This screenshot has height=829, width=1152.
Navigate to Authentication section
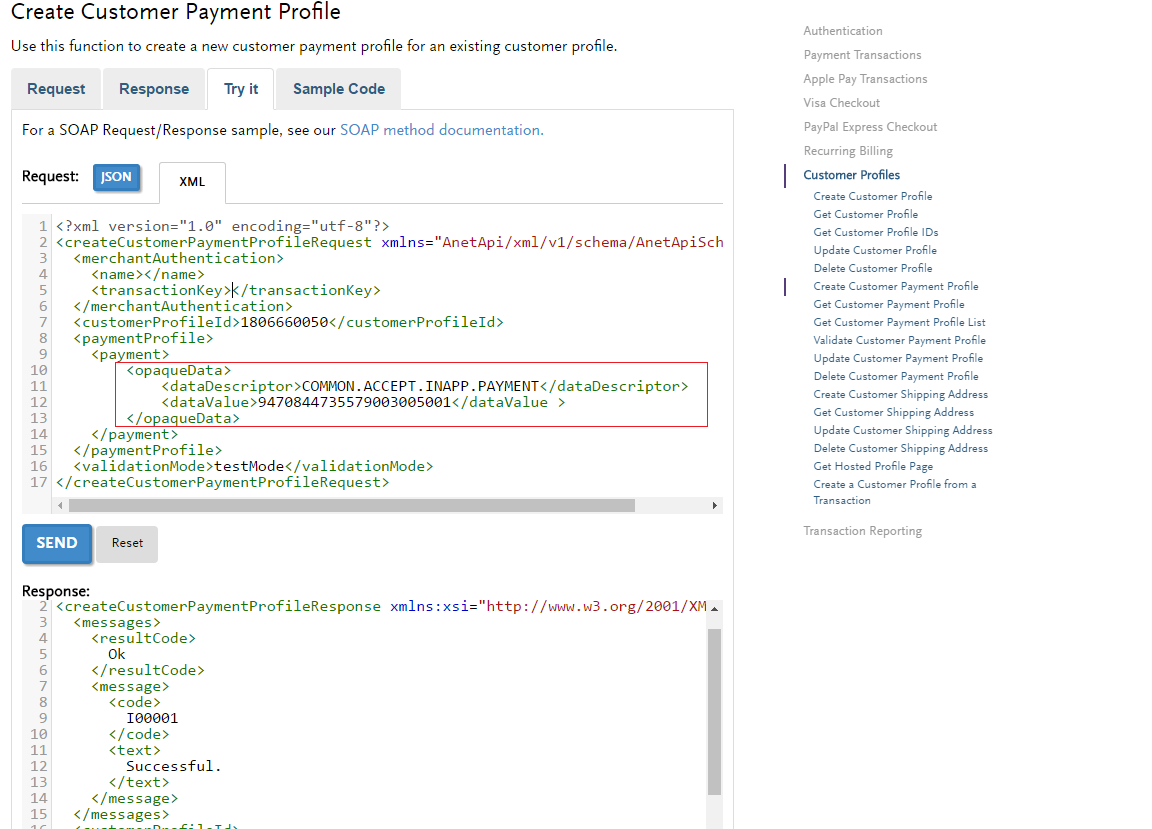coord(840,30)
